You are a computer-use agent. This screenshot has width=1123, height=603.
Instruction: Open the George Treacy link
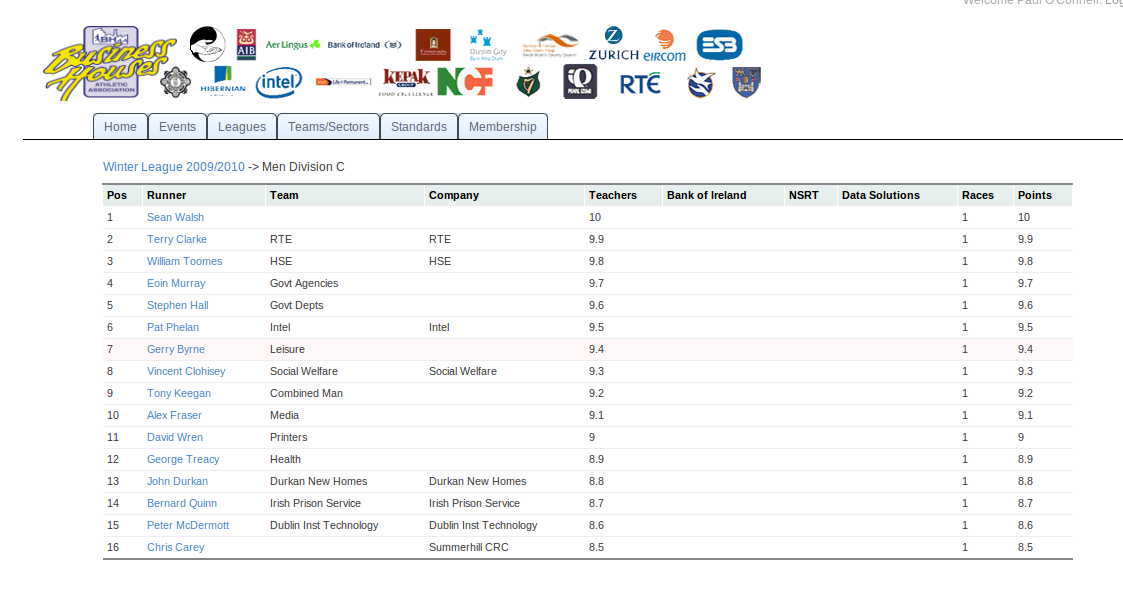[x=183, y=459]
